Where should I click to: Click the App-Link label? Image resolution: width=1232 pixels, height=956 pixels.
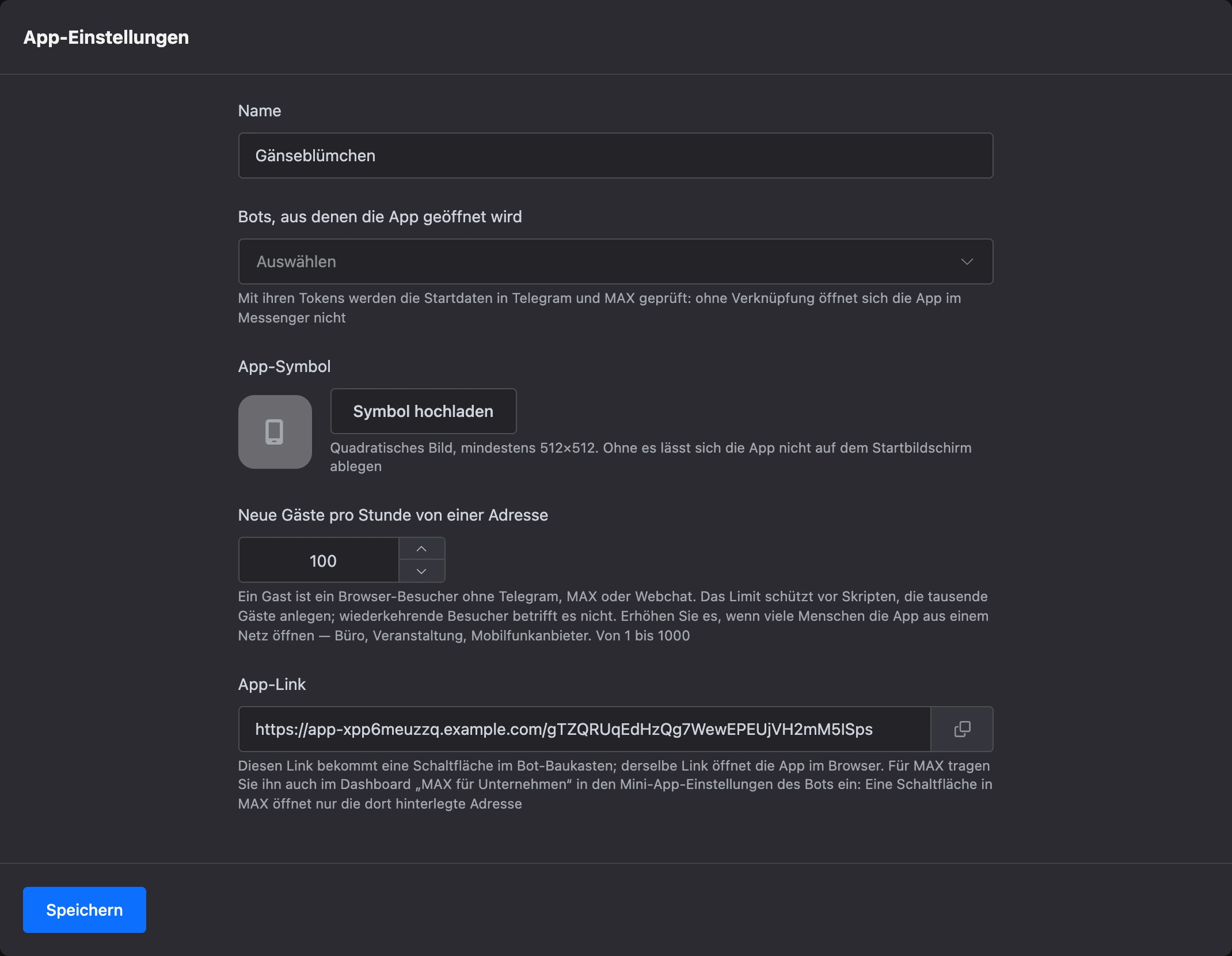(272, 684)
